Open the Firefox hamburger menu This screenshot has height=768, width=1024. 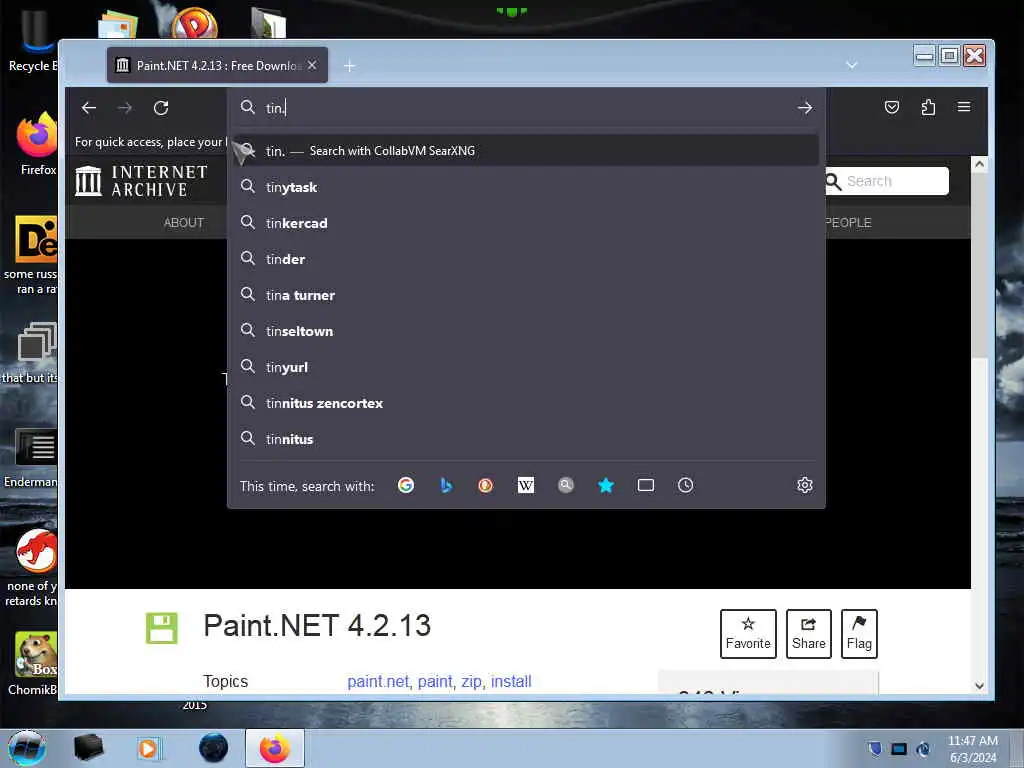tap(964, 107)
